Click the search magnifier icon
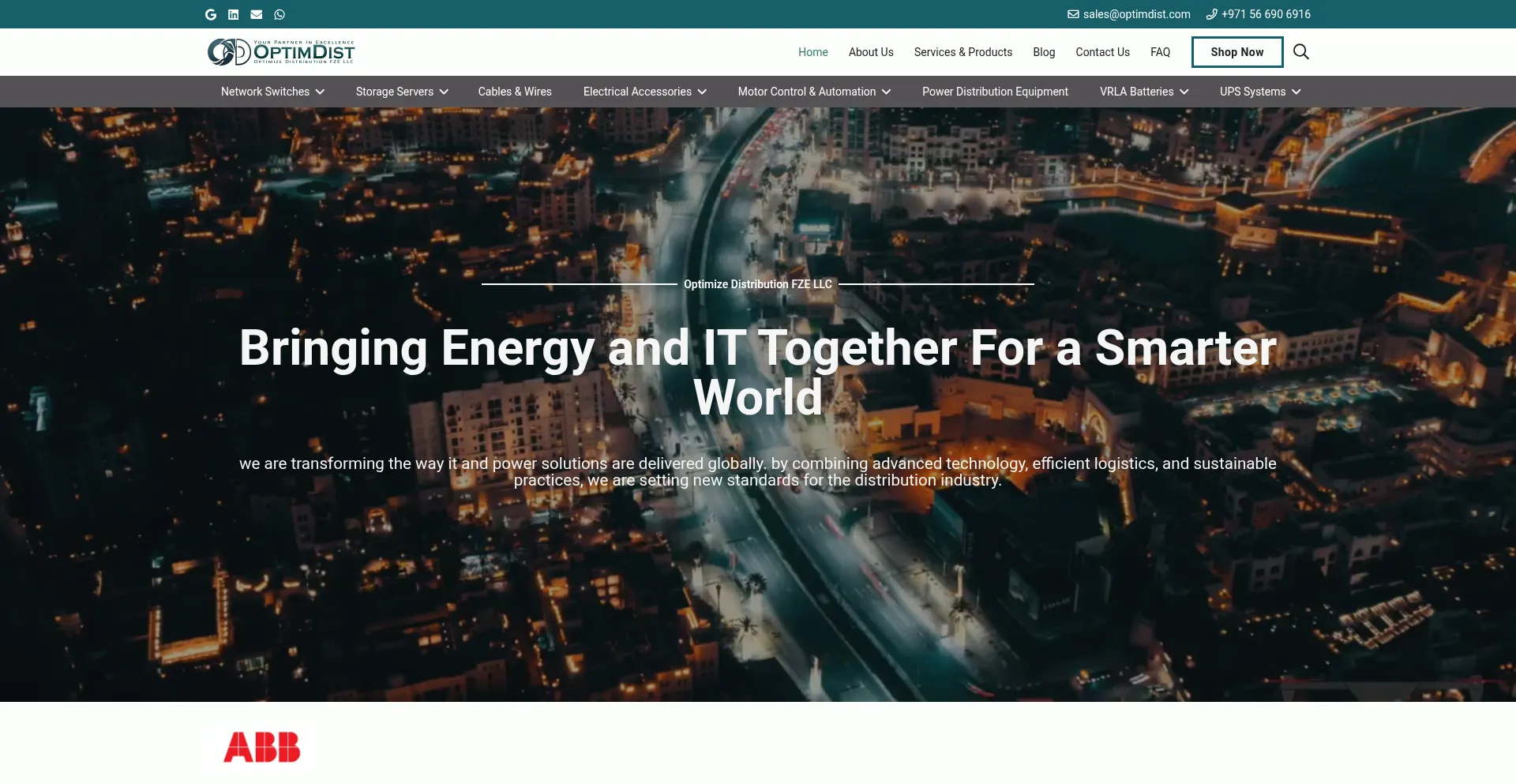 coord(1300,52)
